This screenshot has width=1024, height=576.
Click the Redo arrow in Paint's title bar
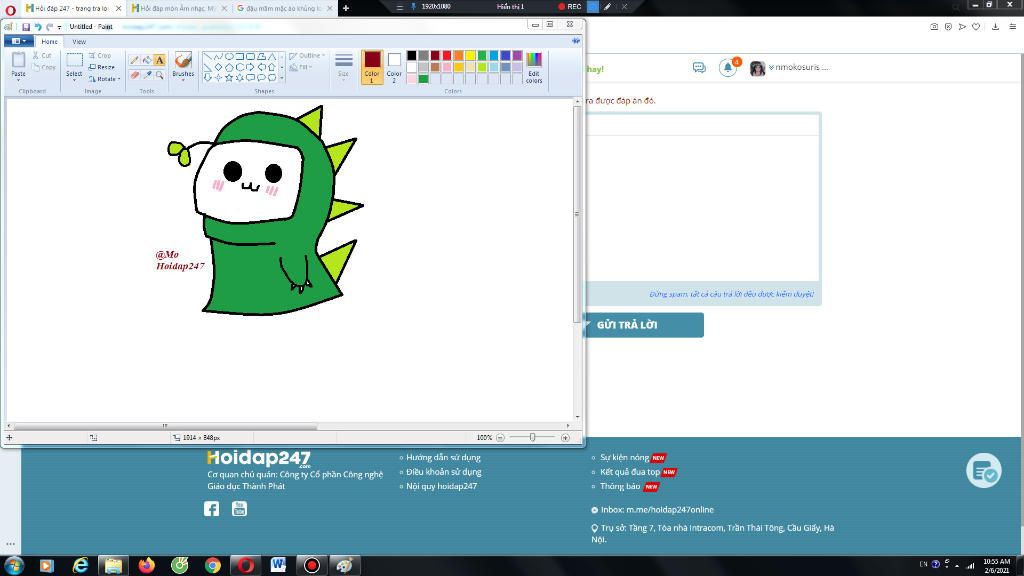click(50, 27)
